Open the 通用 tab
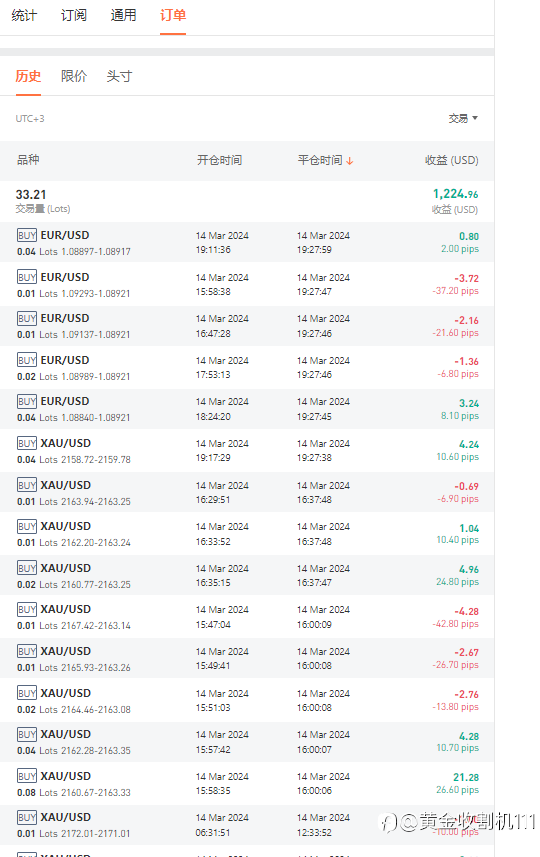Viewport: 540px width, 857px height. click(x=124, y=15)
